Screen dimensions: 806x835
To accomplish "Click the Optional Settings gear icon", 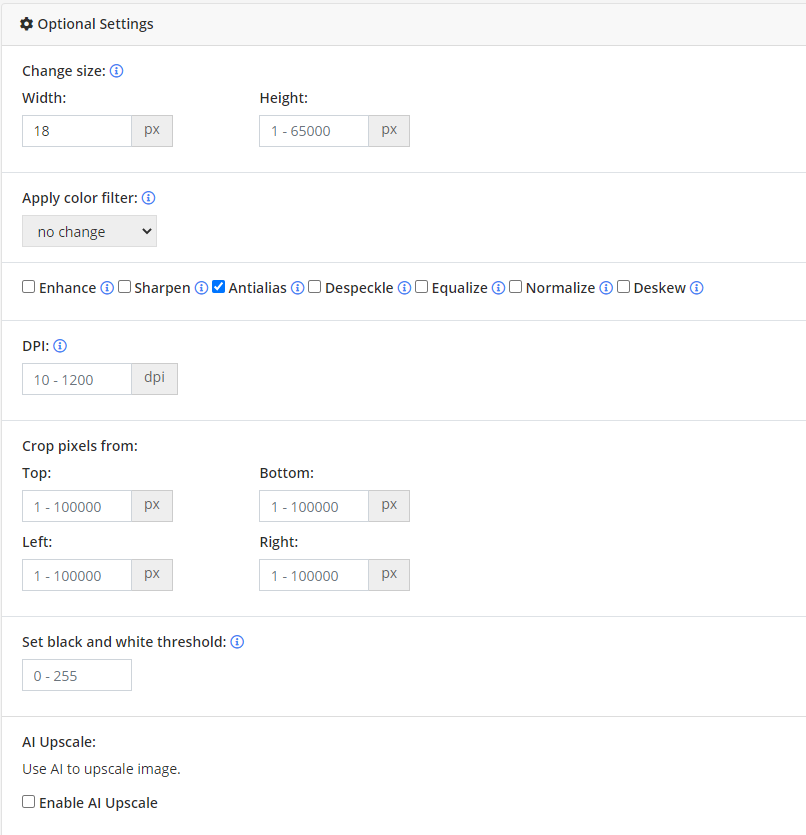I will [27, 24].
